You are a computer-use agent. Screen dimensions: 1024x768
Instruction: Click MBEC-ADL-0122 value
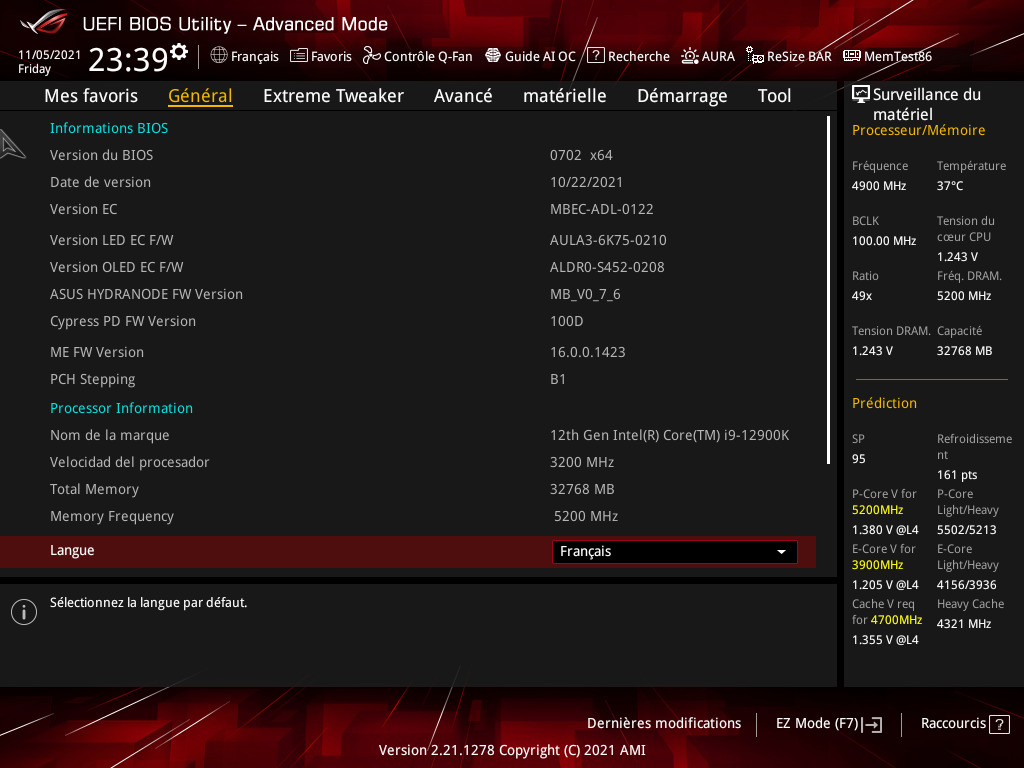[601, 209]
